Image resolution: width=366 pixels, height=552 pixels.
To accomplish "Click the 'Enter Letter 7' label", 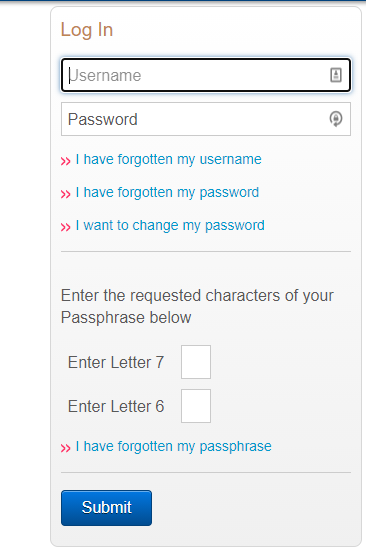I will pos(116,362).
